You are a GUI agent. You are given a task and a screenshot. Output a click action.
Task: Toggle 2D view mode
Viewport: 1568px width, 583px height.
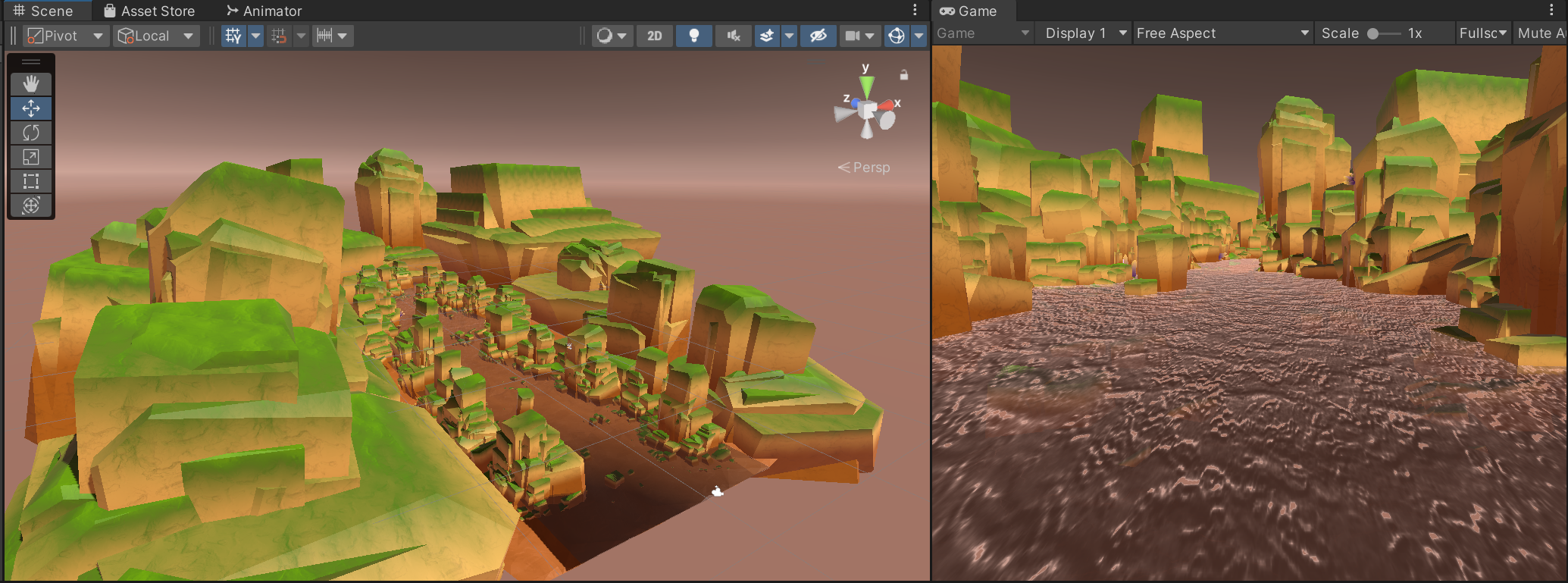pyautogui.click(x=655, y=36)
